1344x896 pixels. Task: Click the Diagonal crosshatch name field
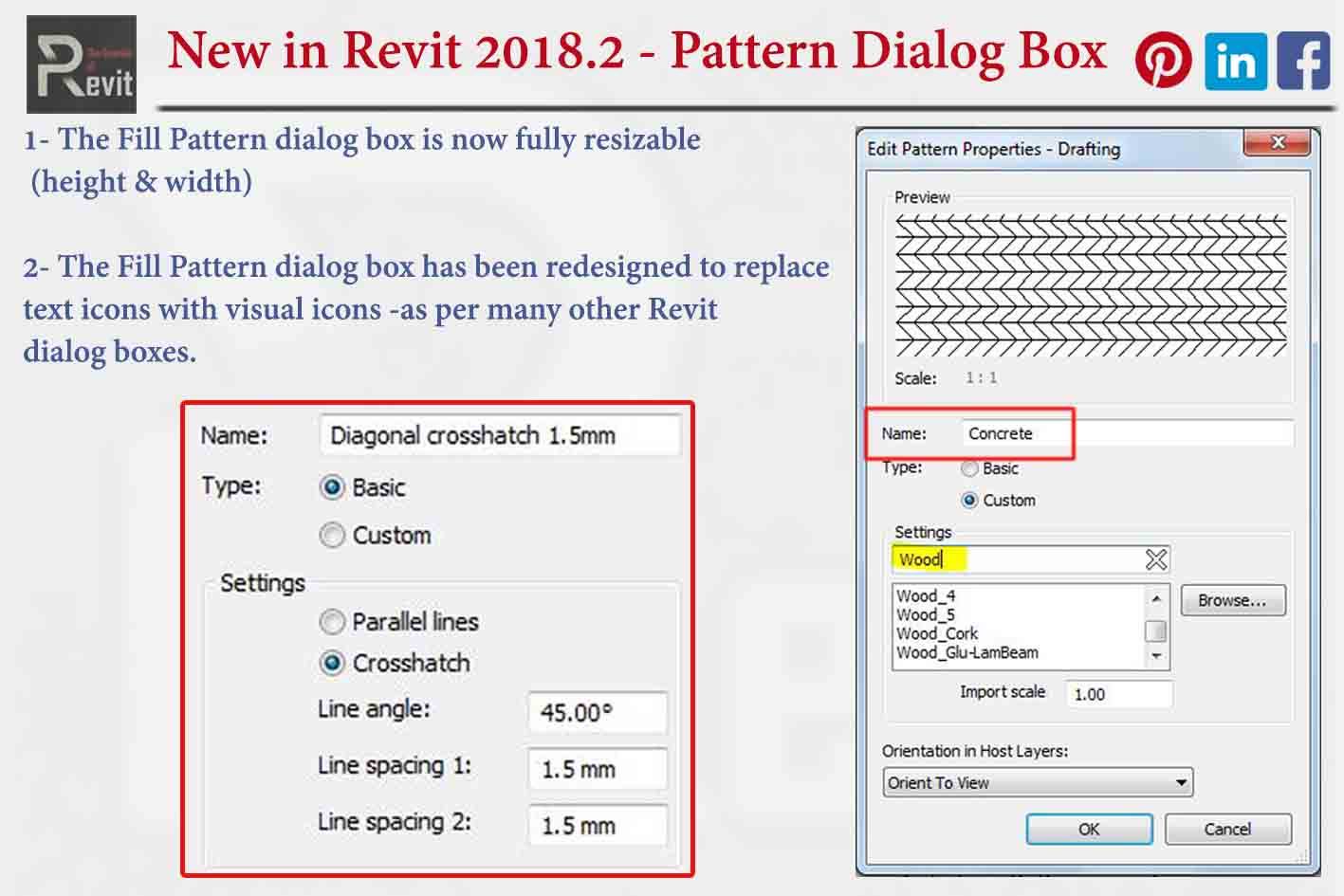[x=500, y=435]
